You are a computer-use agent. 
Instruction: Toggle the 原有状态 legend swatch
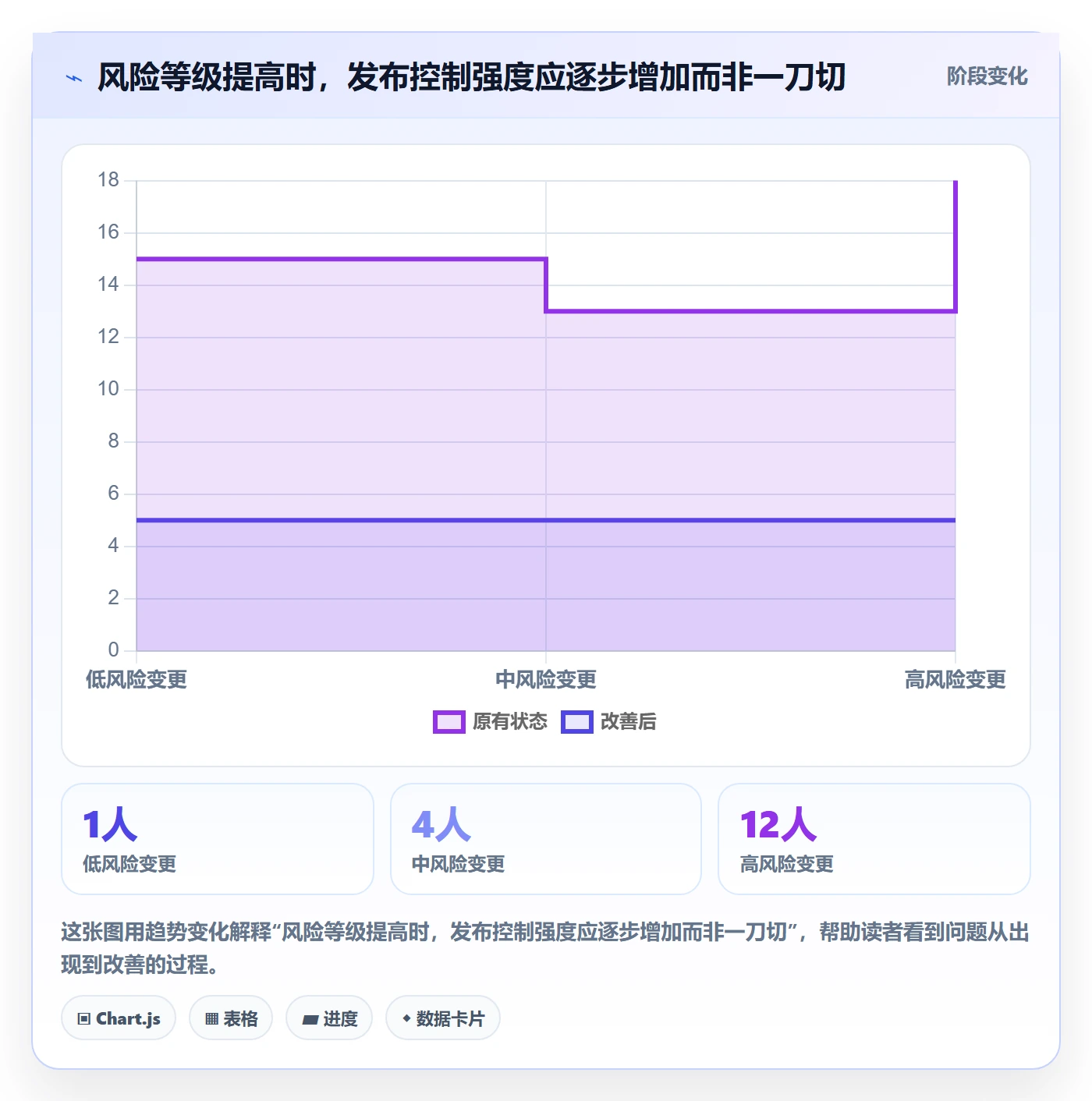449,722
